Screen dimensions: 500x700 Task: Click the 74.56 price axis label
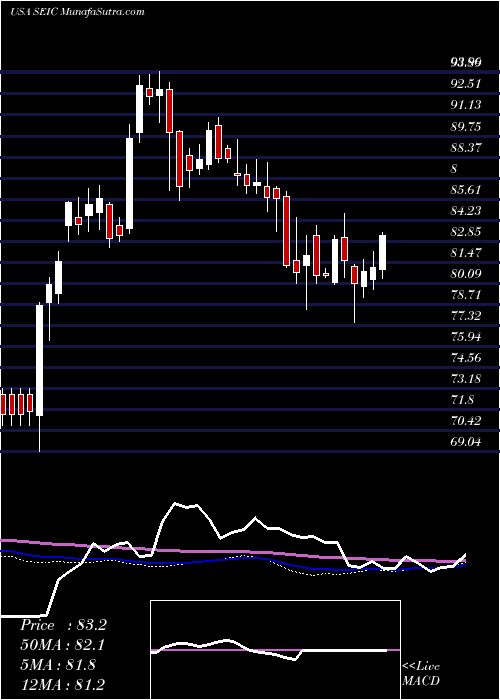466,358
